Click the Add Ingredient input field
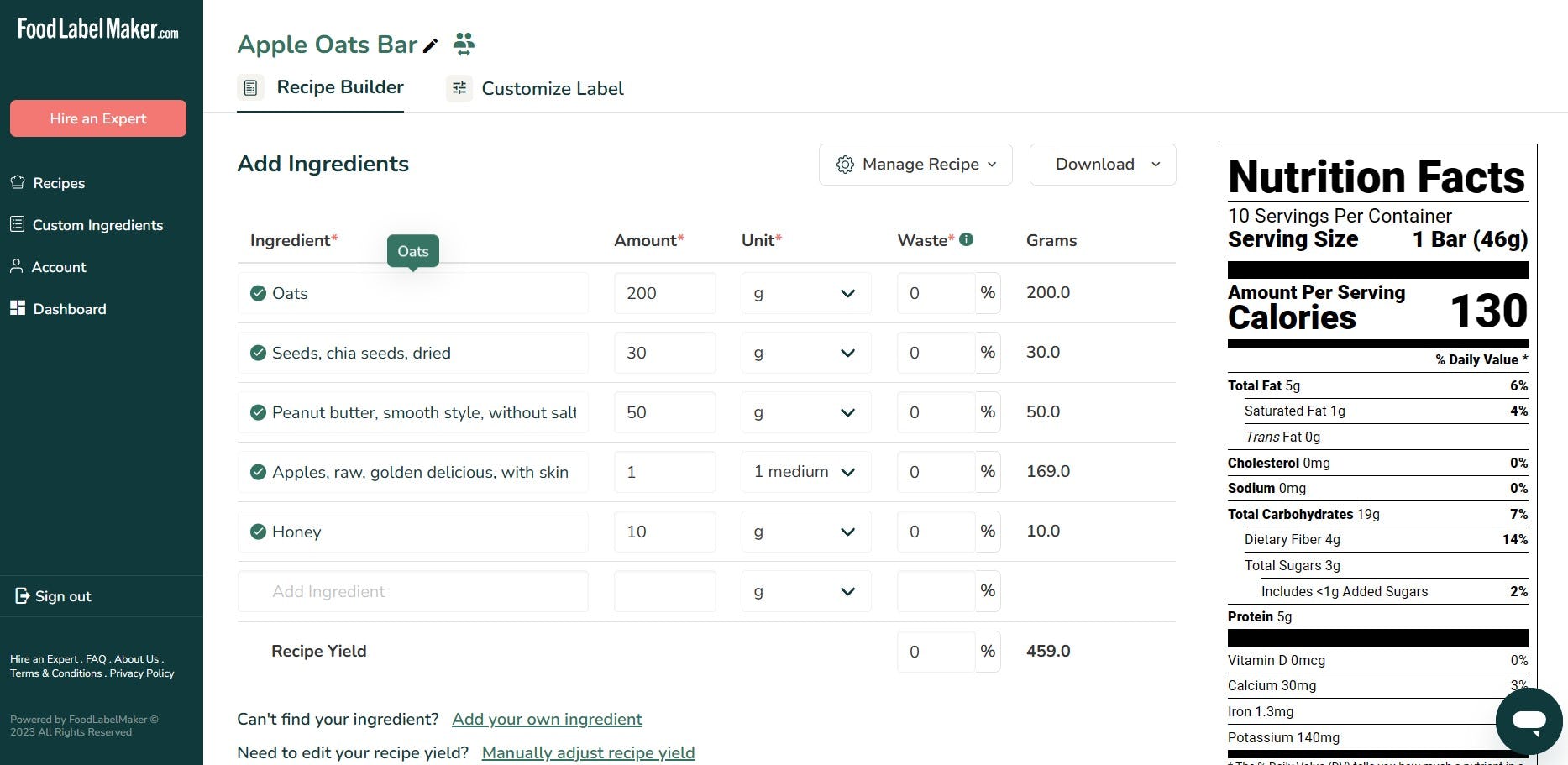This screenshot has height=765, width=1568. pyautogui.click(x=412, y=591)
